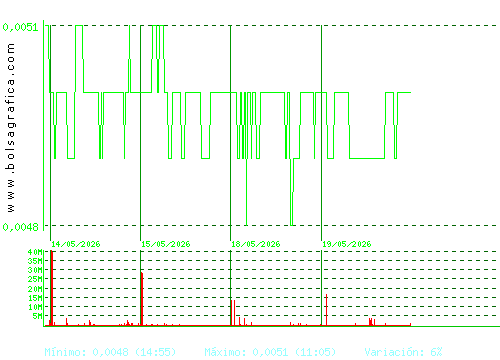500x360 pixels.
Task: Select the 14/05/2026 date label
Action: (76, 244)
